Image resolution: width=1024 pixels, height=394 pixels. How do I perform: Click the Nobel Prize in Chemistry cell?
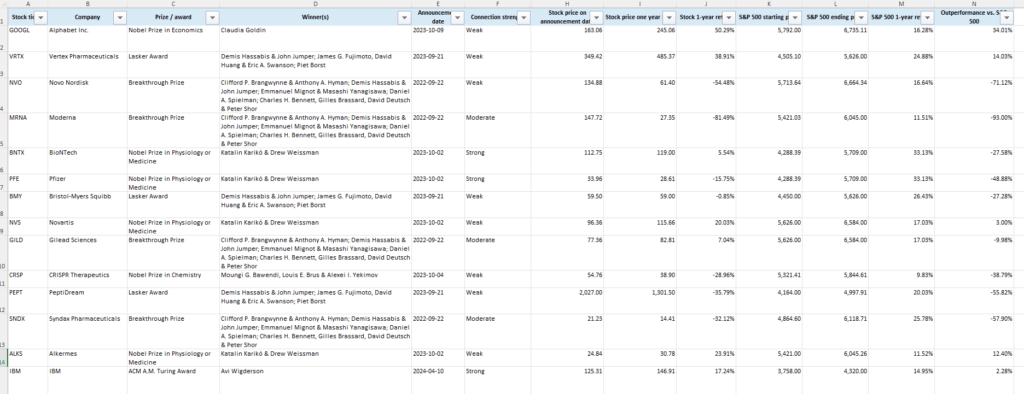(x=173, y=279)
